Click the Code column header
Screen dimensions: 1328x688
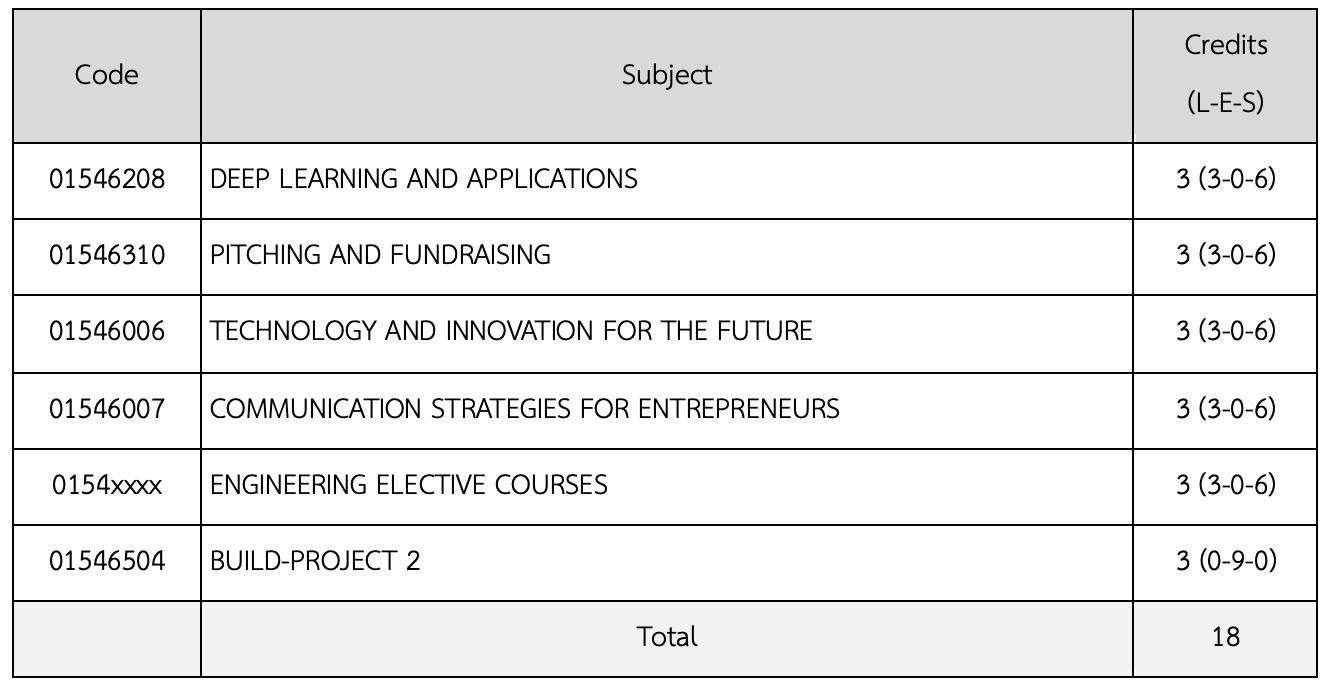(x=106, y=75)
